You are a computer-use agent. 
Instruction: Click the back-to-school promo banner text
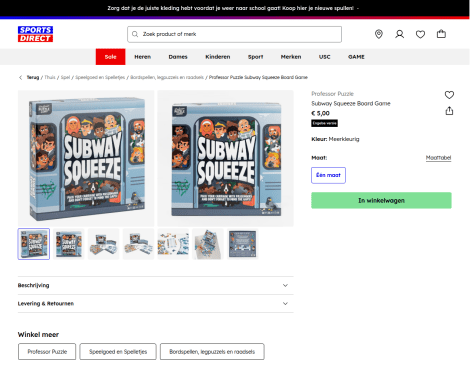231,8
